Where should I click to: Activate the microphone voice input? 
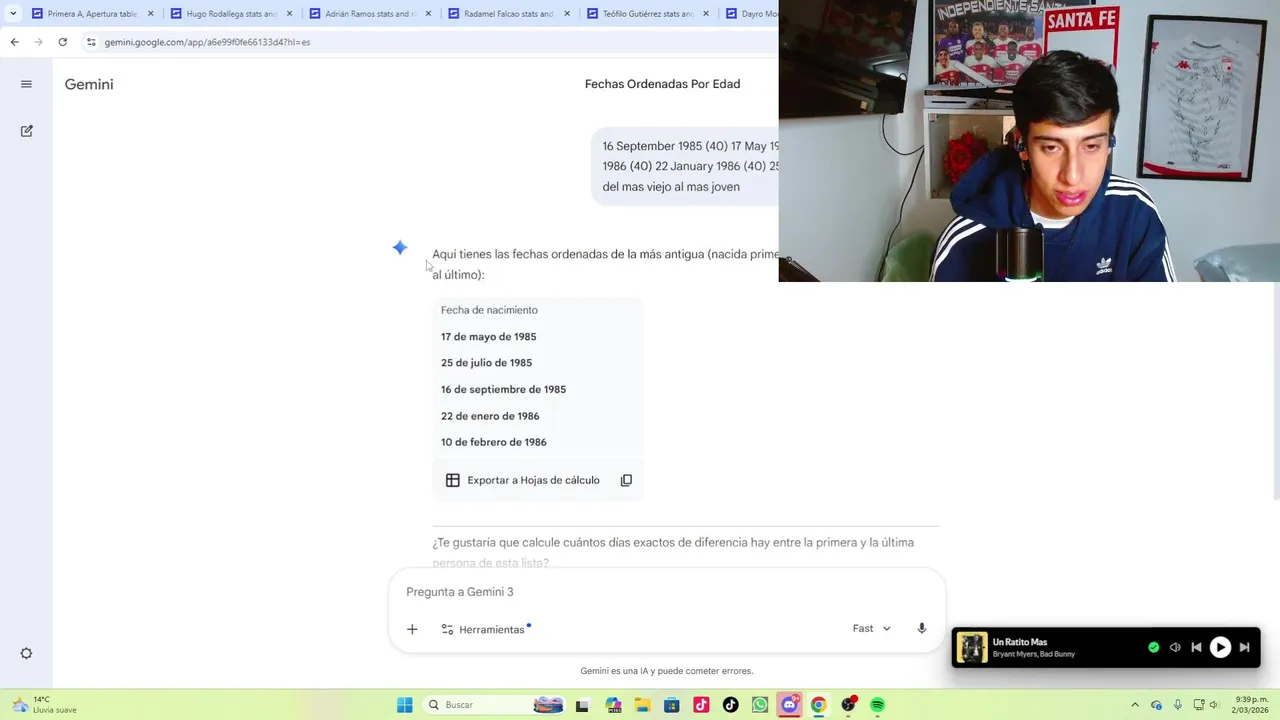(922, 628)
